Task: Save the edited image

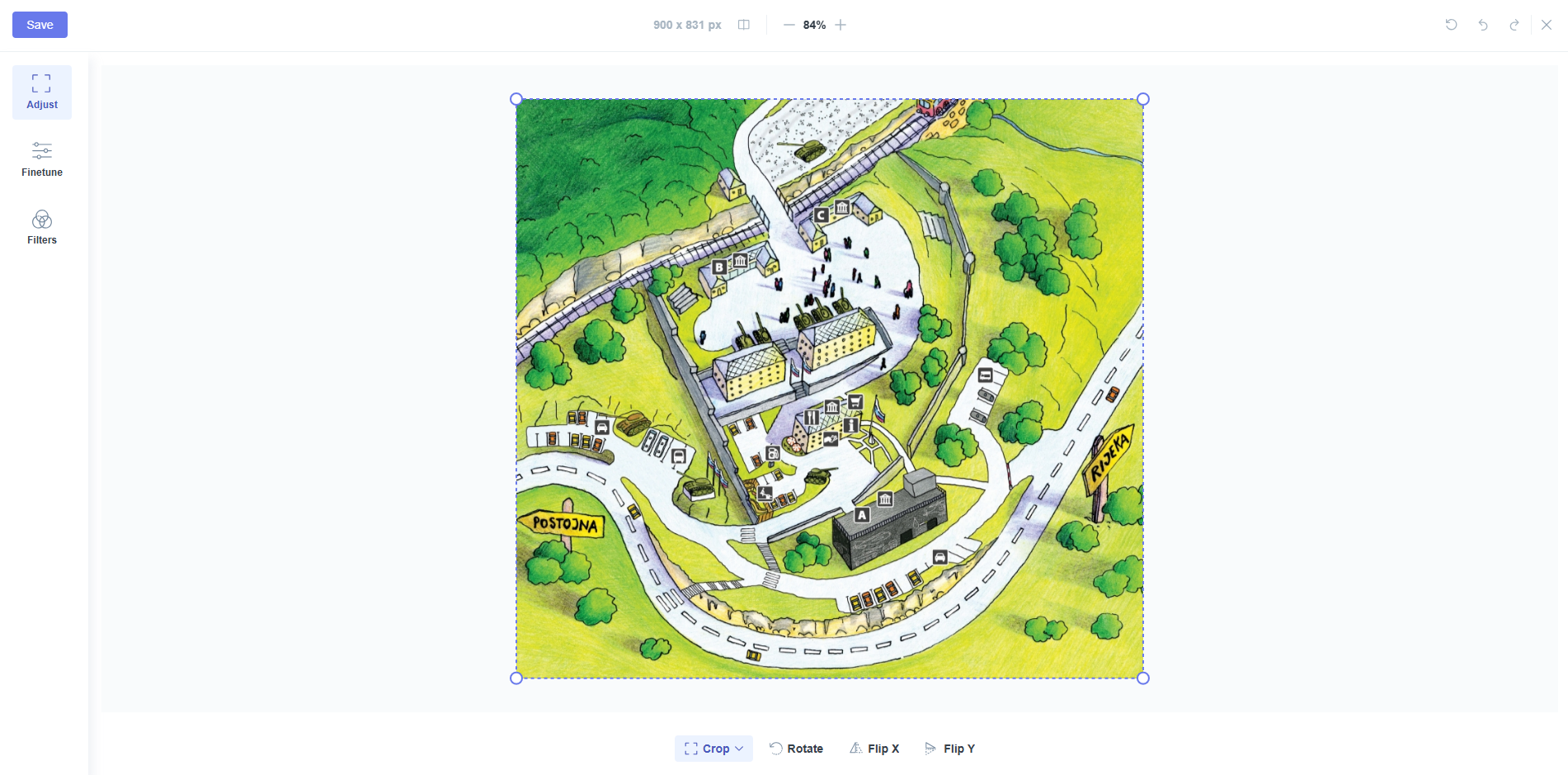Action: (40, 25)
